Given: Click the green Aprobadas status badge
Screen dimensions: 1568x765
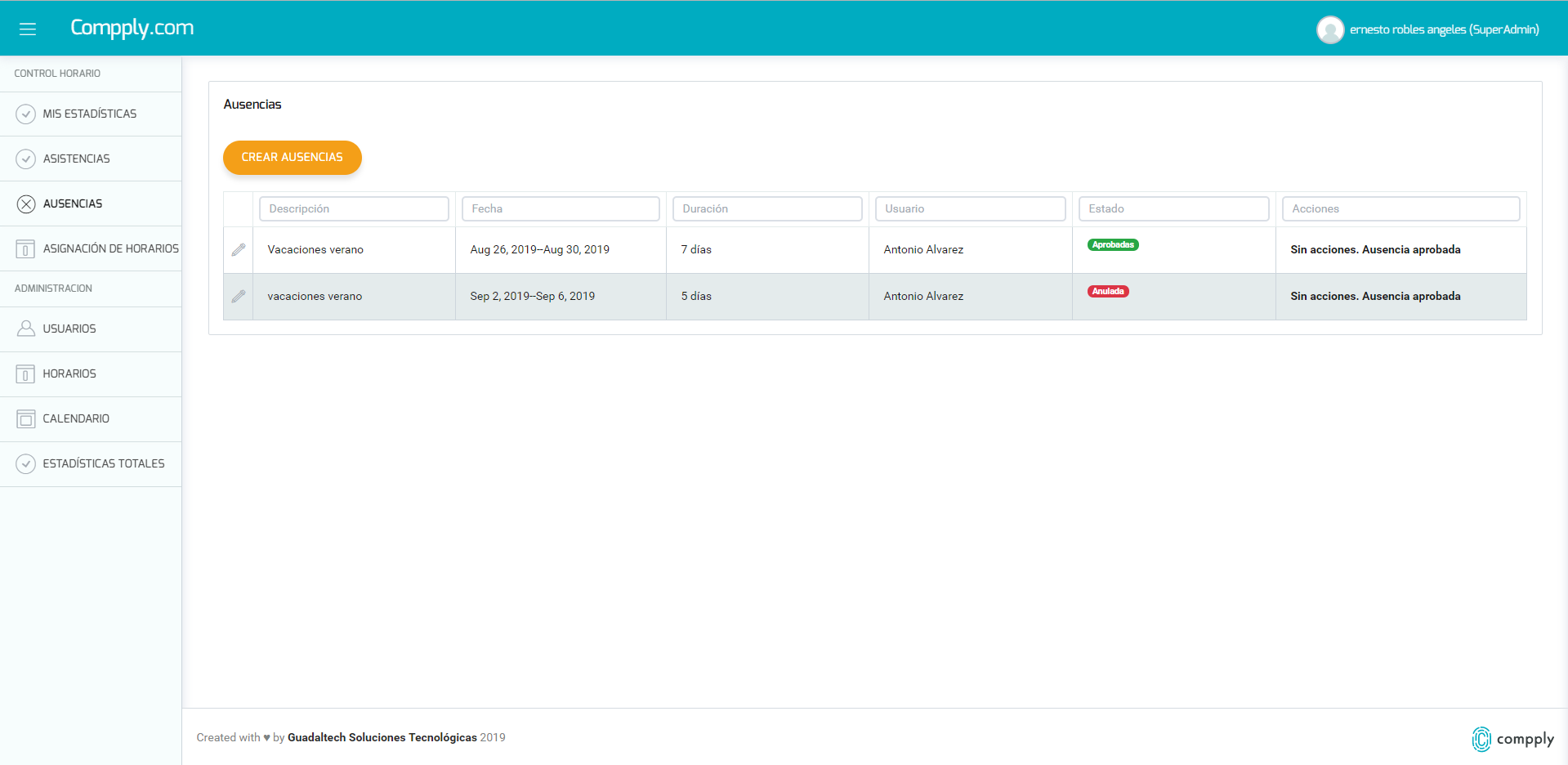Looking at the screenshot, I should coord(1113,244).
